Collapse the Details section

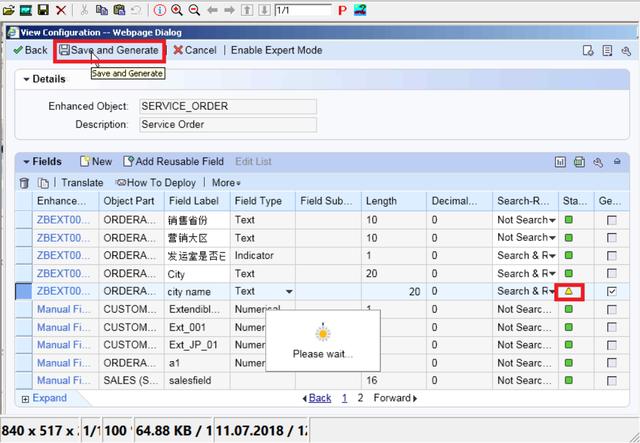26,79
